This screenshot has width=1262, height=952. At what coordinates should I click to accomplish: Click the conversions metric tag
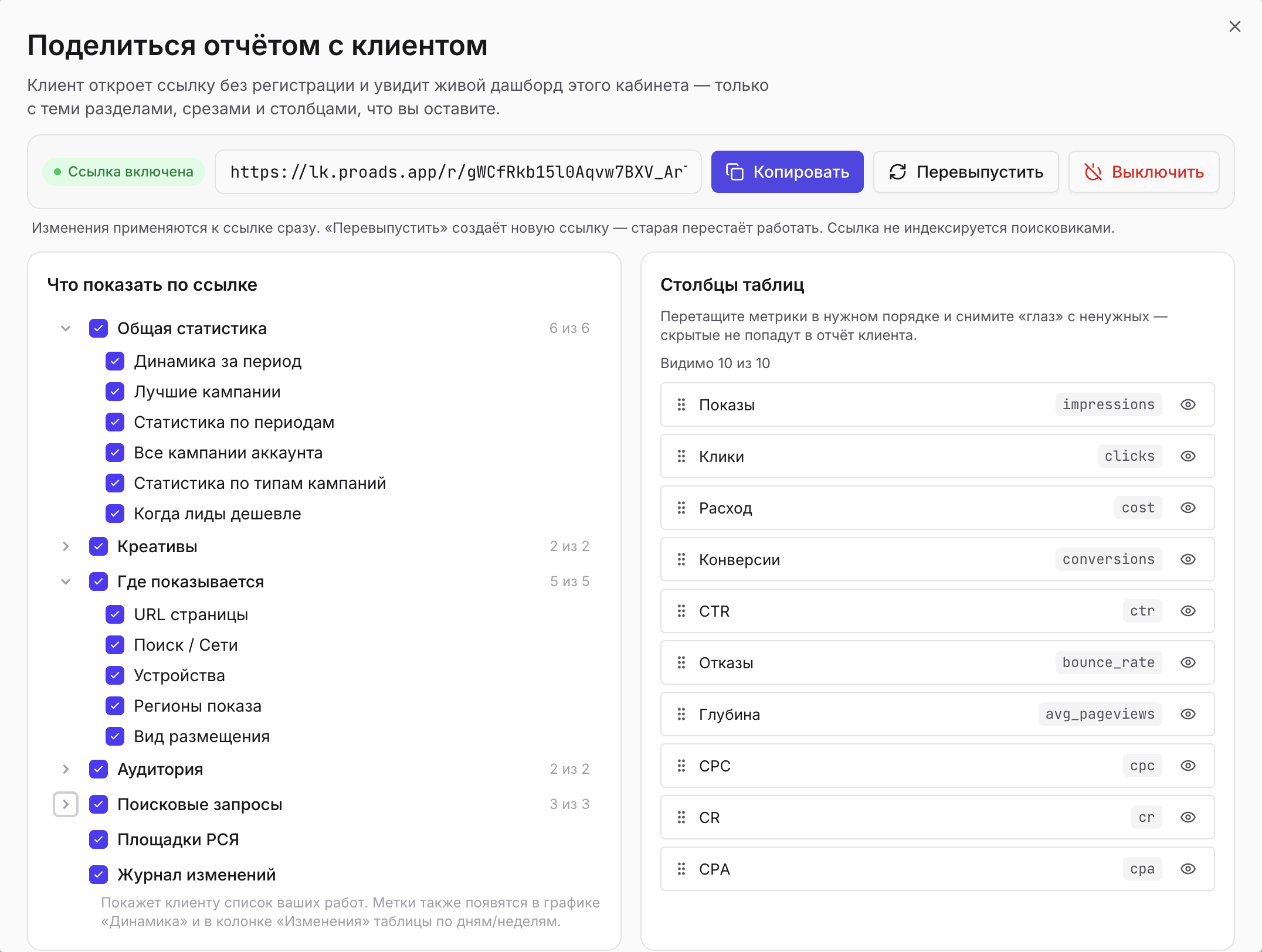tap(1108, 559)
